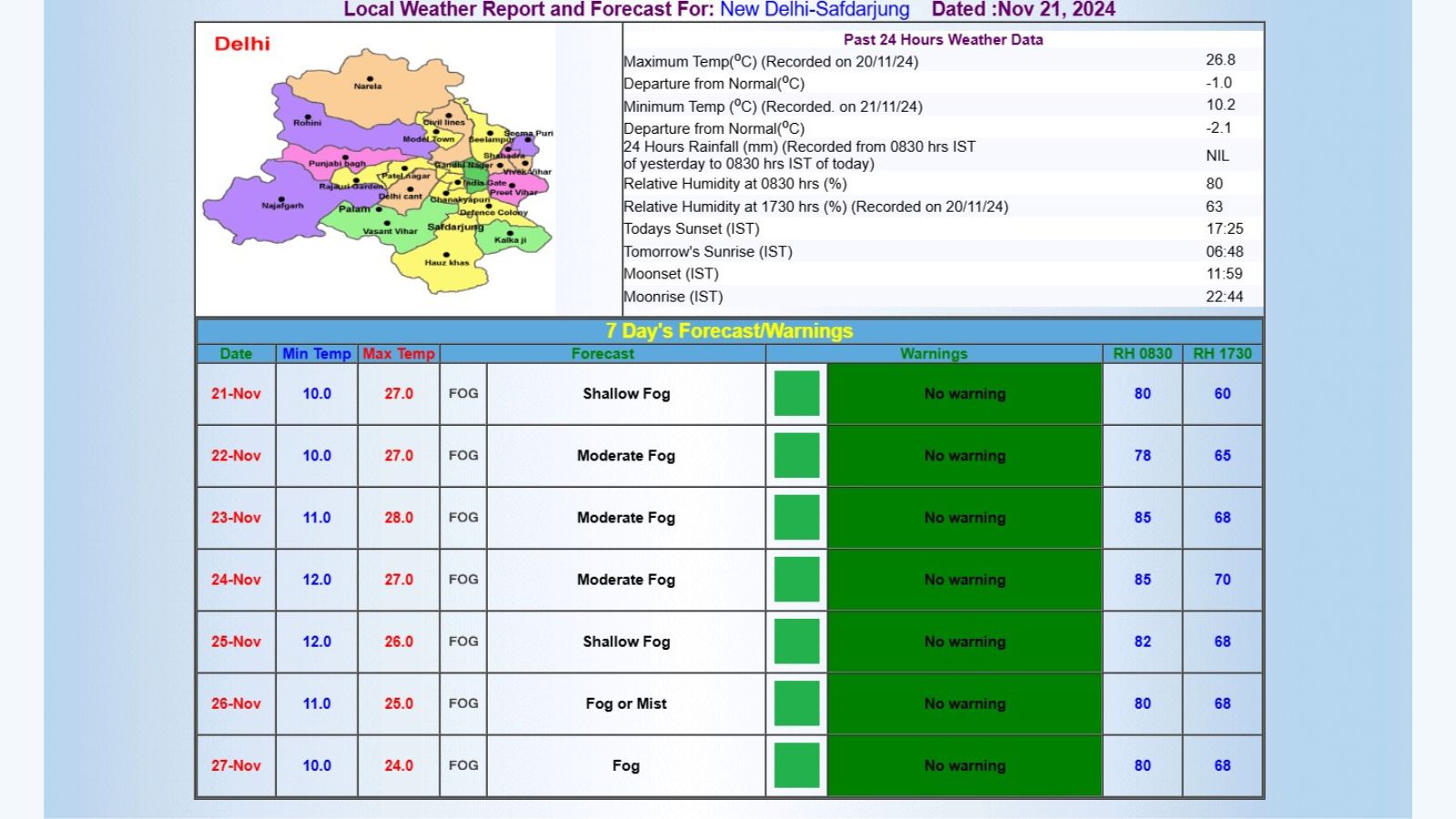1456x819 pixels.
Task: Select the 21-Nov date cell
Action: (x=236, y=394)
